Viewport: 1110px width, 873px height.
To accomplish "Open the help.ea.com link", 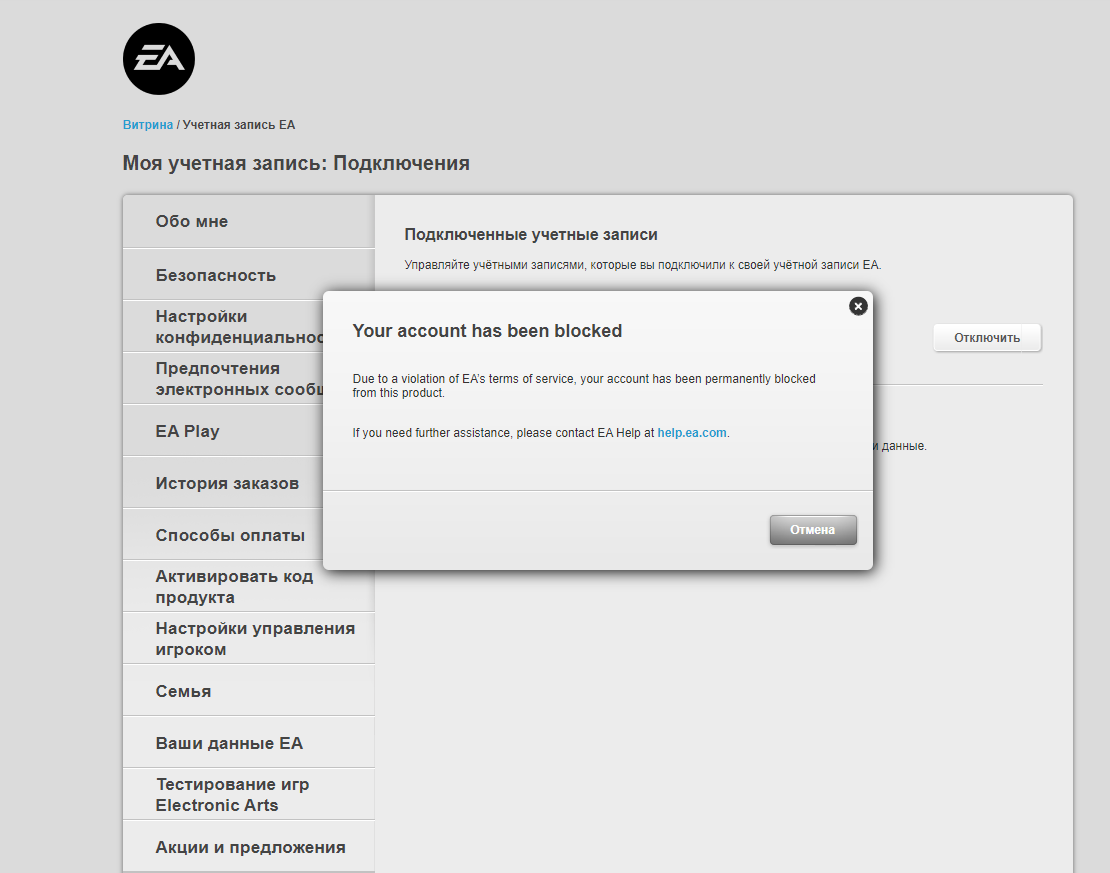I will [x=691, y=433].
